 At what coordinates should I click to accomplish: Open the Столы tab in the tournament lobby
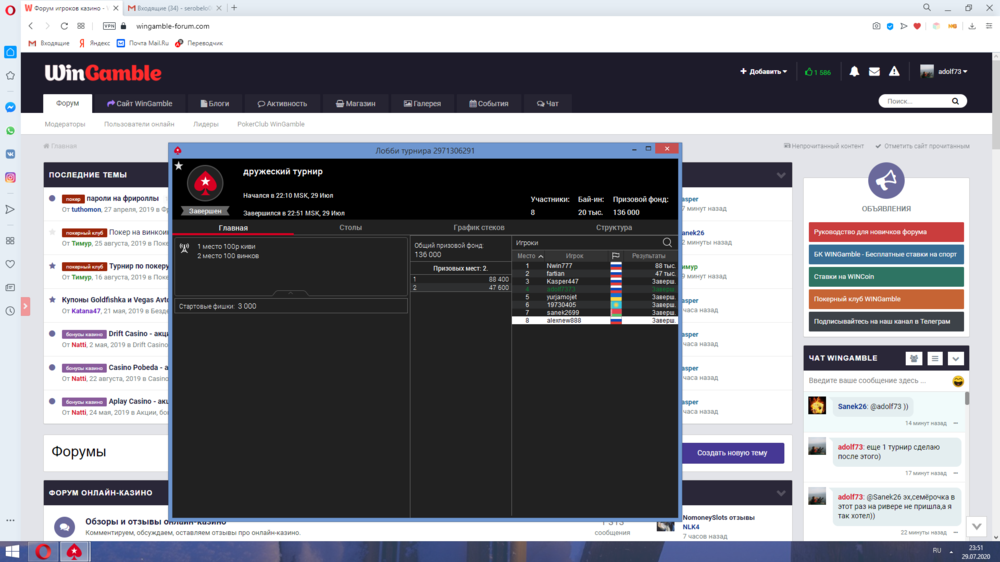[x=350, y=228]
